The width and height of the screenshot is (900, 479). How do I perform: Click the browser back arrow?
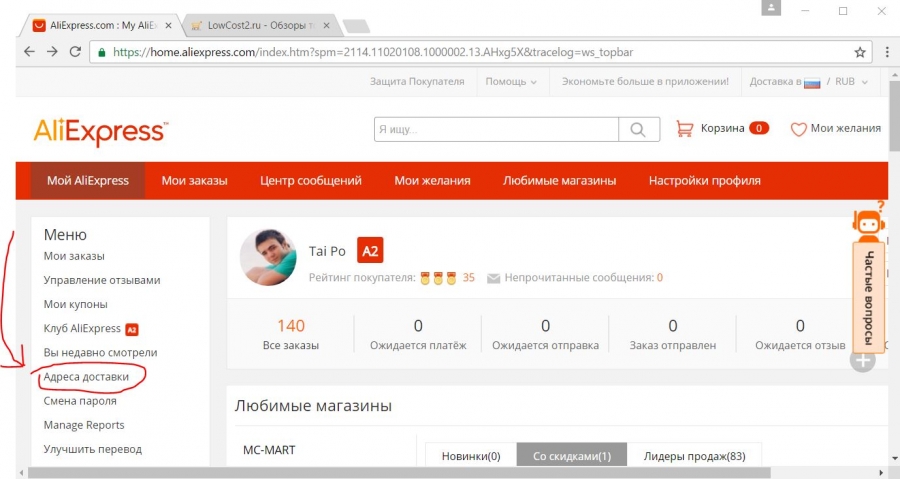[x=29, y=52]
